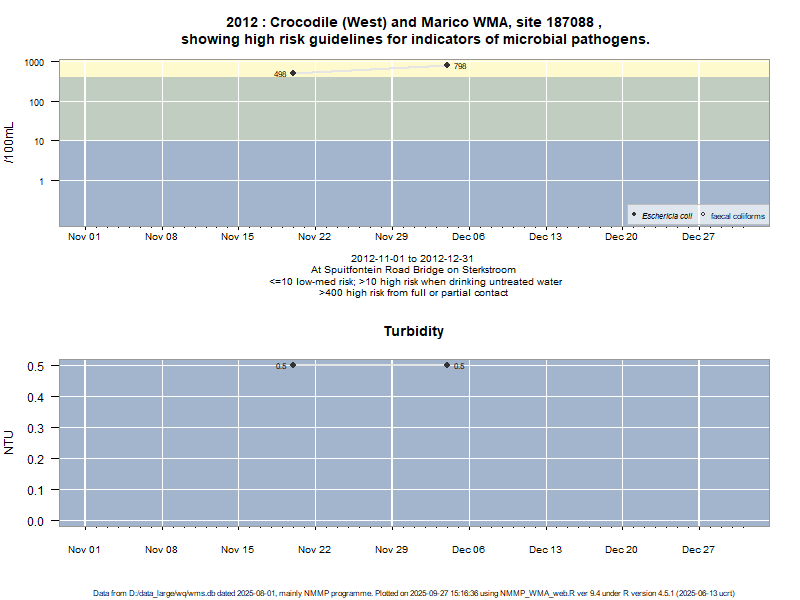Click 'Dec 13' on the turbidity chart axis

545,549
